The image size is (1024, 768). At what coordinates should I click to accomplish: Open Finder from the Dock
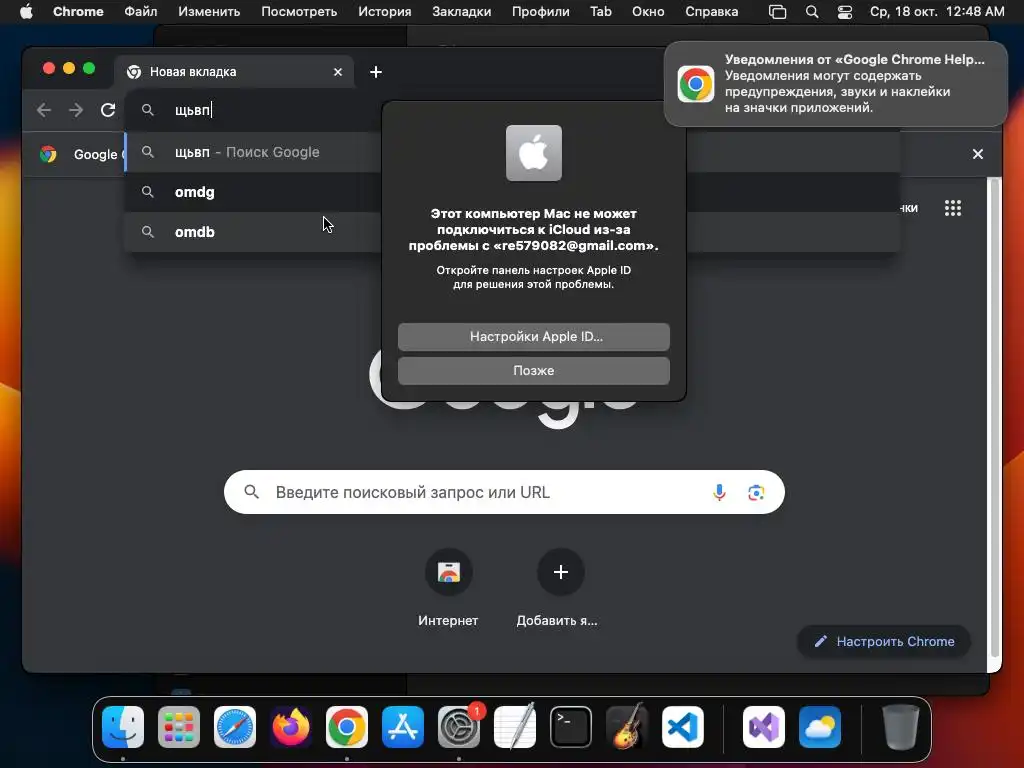(x=123, y=727)
